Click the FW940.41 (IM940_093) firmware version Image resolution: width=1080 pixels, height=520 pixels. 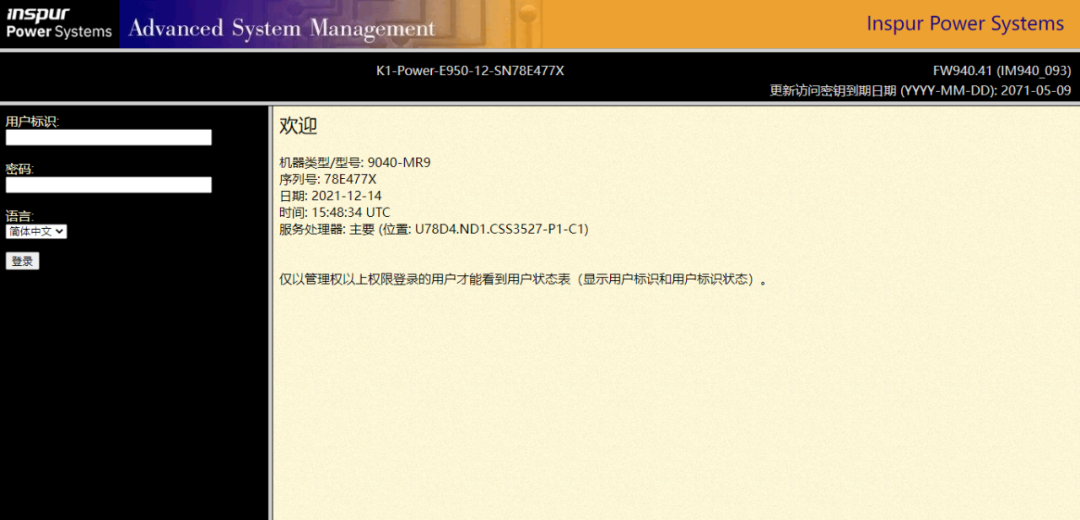1002,70
